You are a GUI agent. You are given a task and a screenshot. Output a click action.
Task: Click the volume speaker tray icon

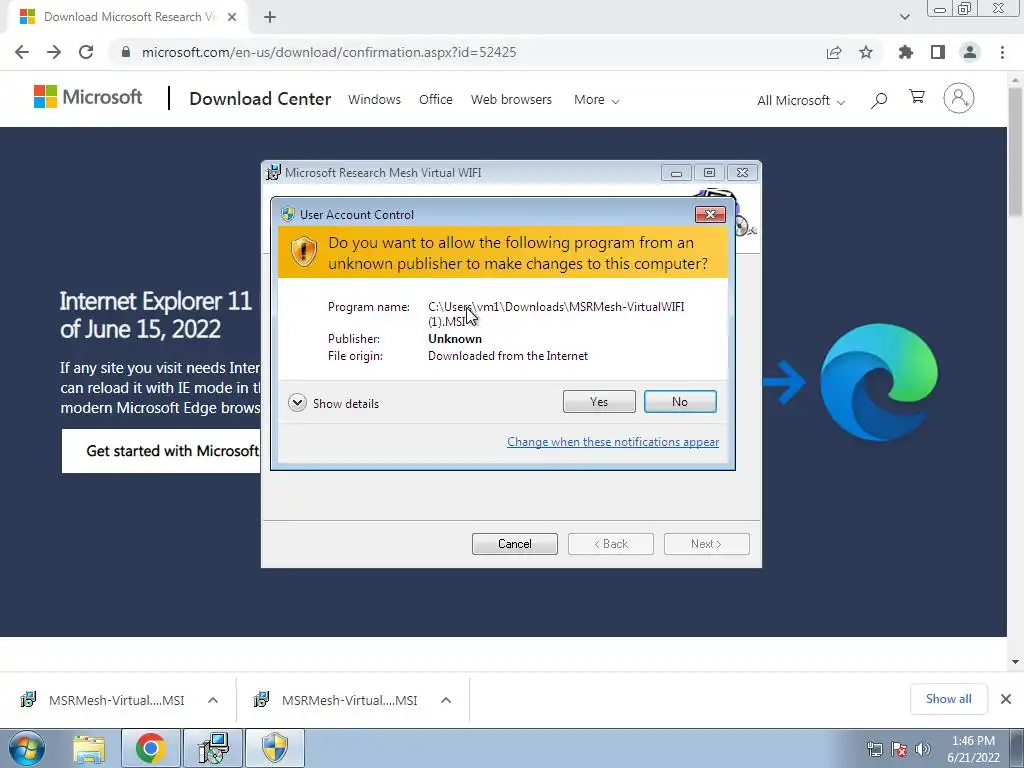pos(923,749)
